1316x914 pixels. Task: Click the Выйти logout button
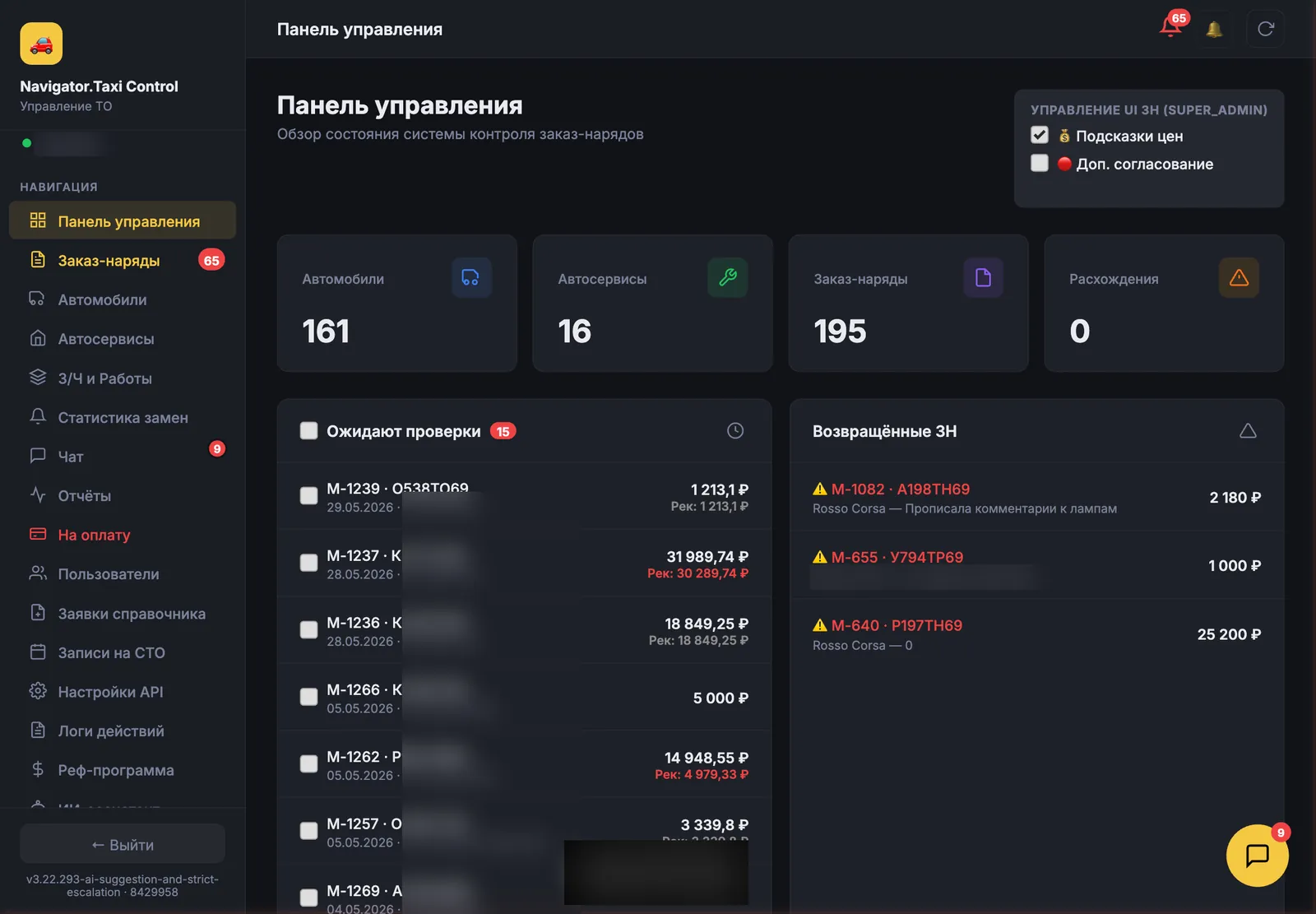[x=123, y=845]
